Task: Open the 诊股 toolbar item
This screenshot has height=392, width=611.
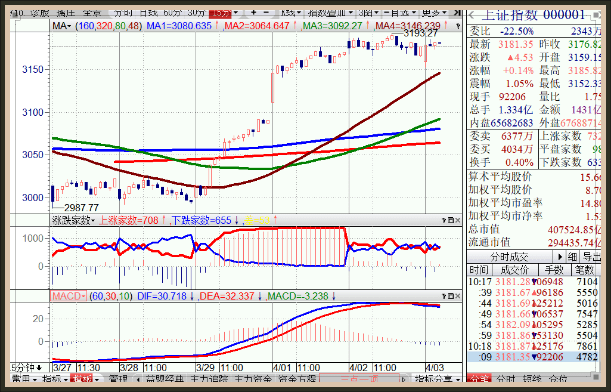Action: click(41, 13)
